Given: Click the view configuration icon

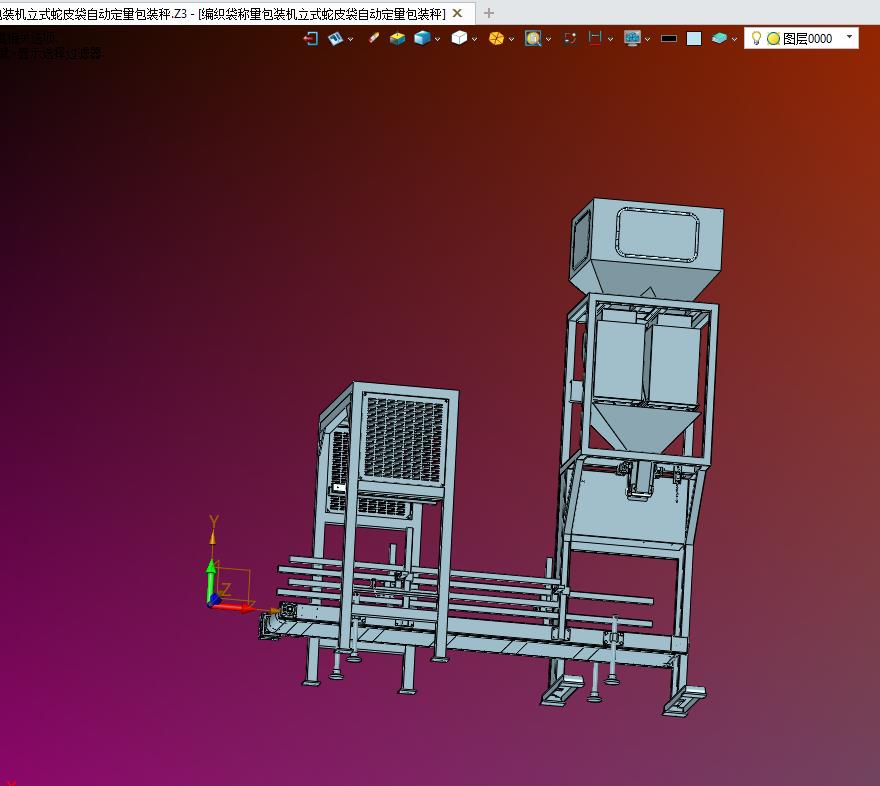Looking at the screenshot, I should pos(335,38).
